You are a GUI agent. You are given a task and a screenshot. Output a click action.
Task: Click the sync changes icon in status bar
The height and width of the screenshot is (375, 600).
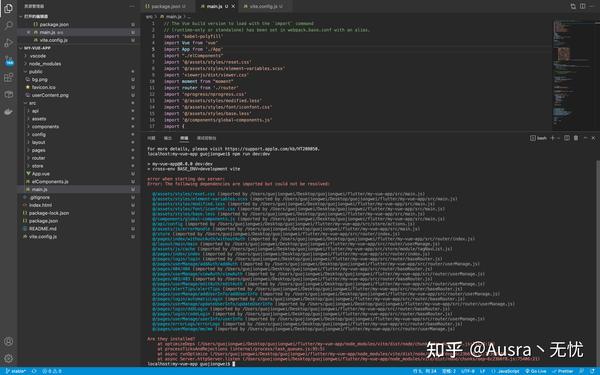click(34, 371)
